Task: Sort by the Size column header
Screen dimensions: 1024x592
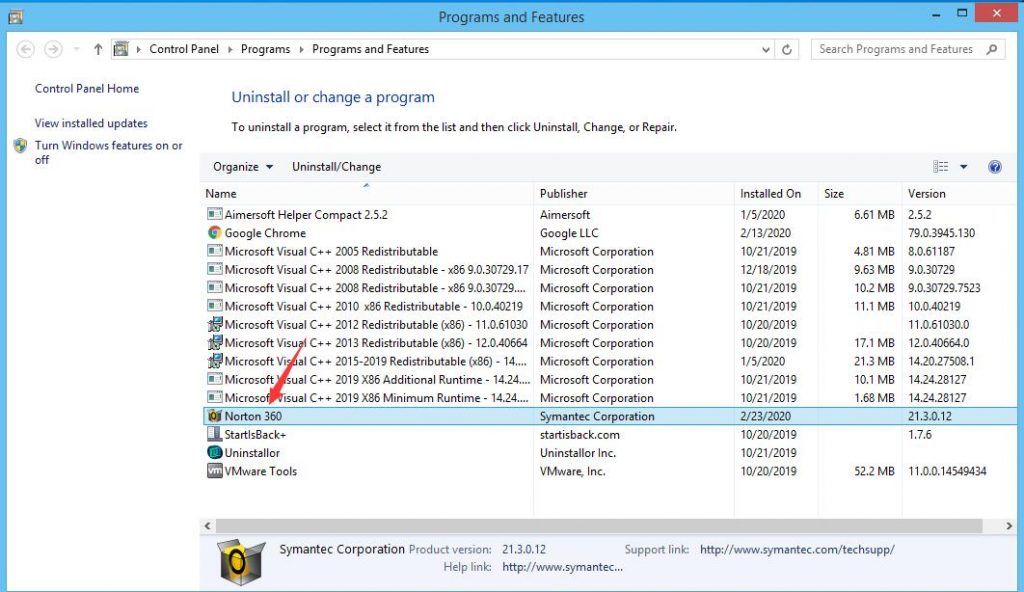Action: 859,193
